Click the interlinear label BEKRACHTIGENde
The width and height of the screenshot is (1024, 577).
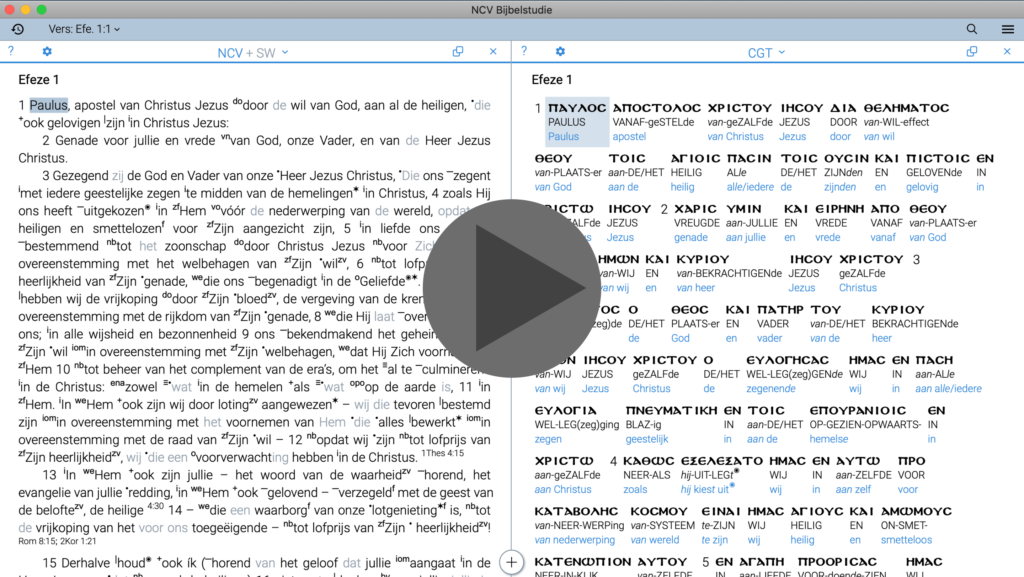[915, 324]
